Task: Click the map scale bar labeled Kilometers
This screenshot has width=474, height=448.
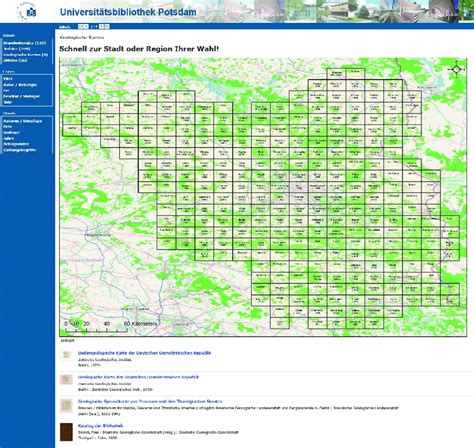Action: pyautogui.click(x=110, y=327)
